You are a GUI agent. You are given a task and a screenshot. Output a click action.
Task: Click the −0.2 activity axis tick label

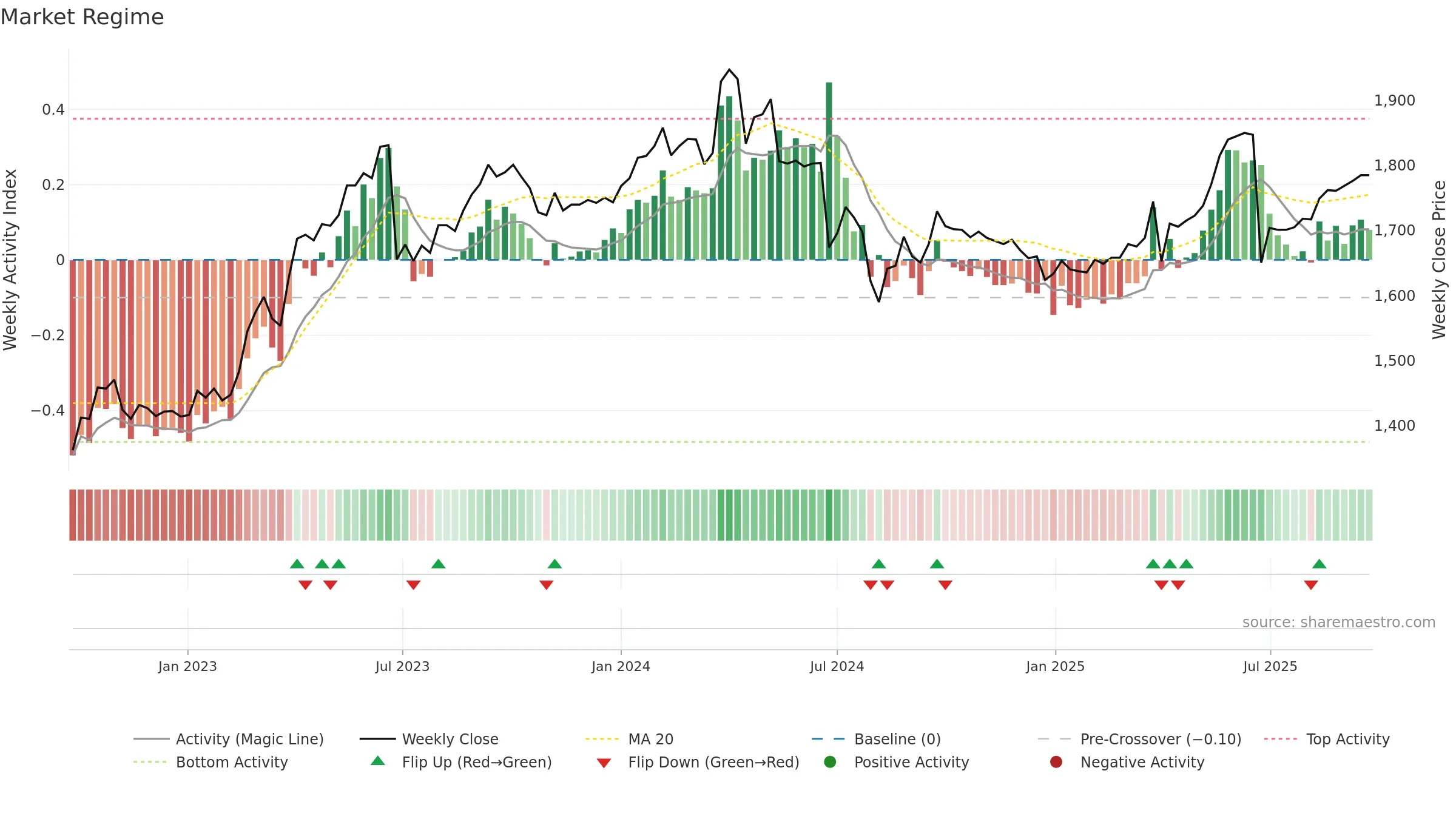[47, 335]
